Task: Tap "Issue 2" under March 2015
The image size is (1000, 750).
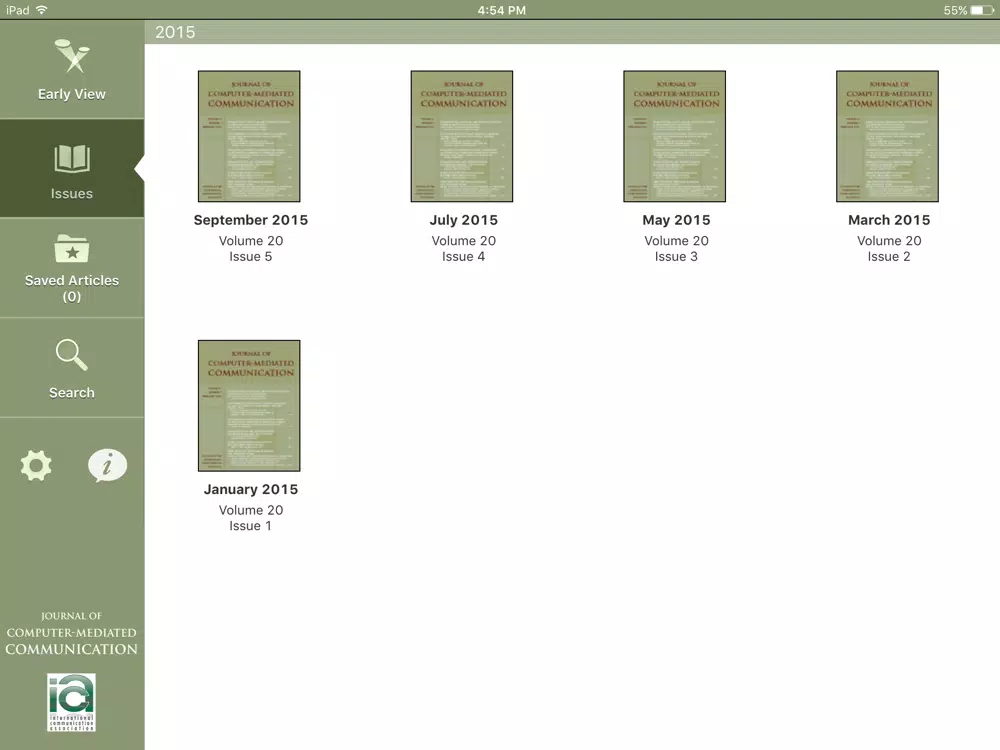Action: pyautogui.click(x=889, y=256)
